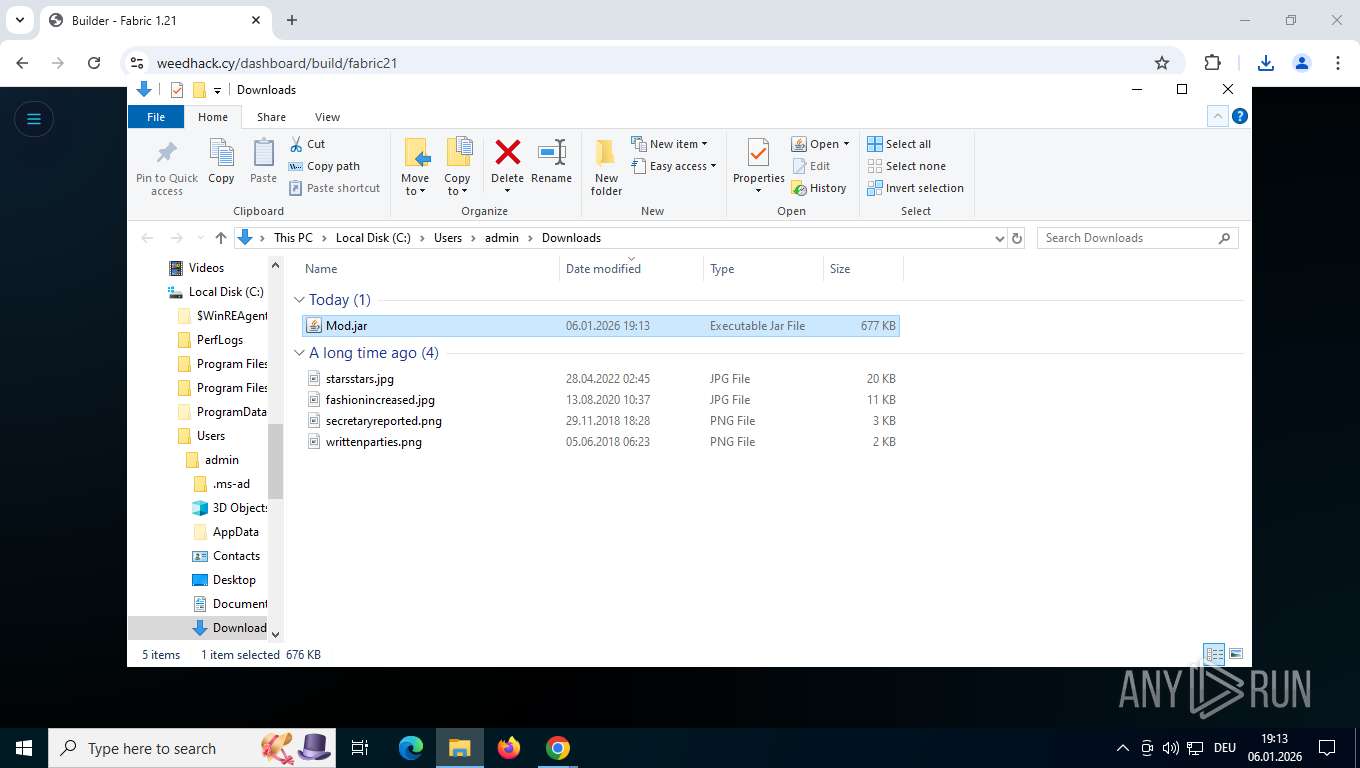Click the Copy ribbon button

(221, 162)
